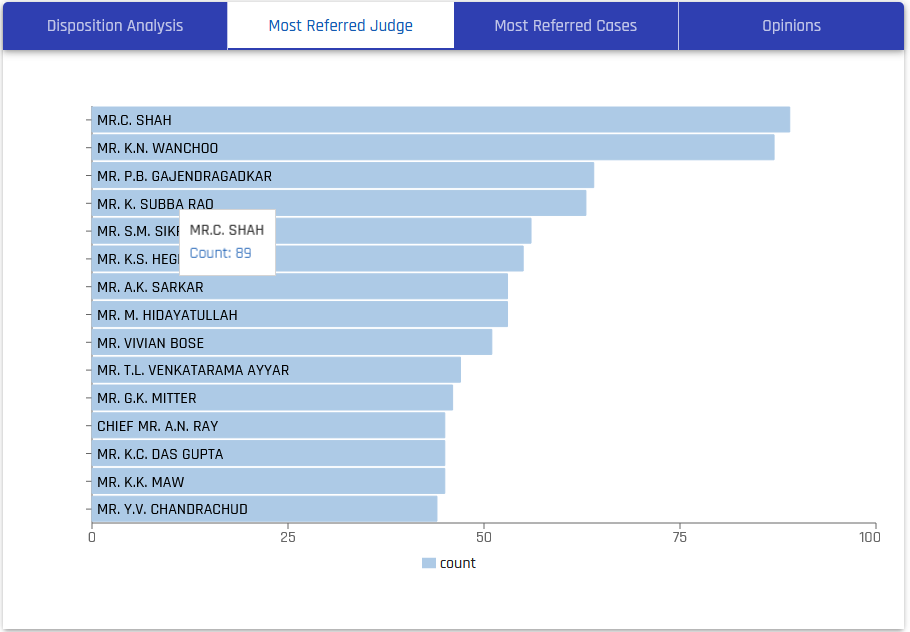Open the Opinions tab
The image size is (910, 632).
(x=791, y=26)
